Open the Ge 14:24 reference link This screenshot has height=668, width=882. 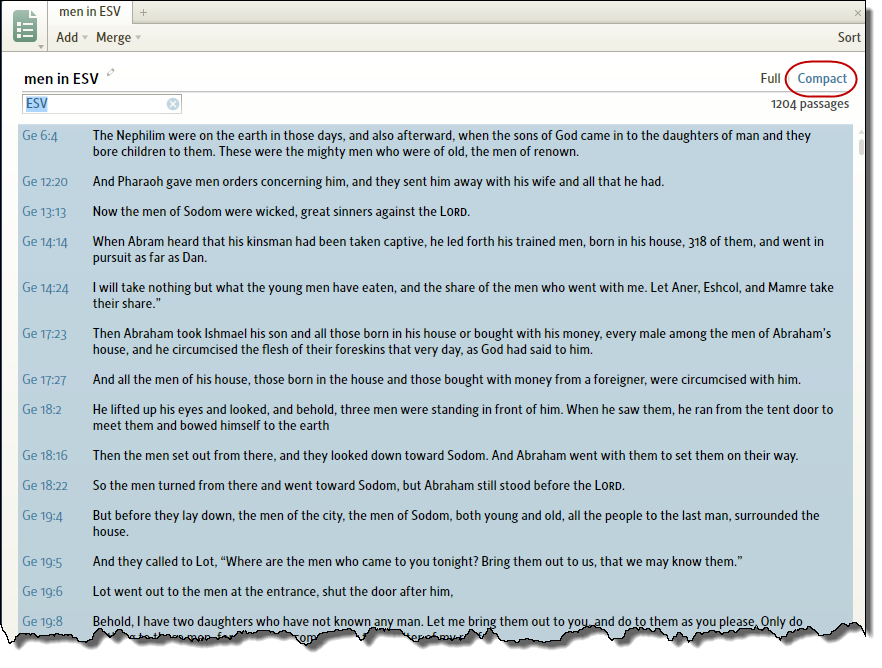[x=46, y=288]
